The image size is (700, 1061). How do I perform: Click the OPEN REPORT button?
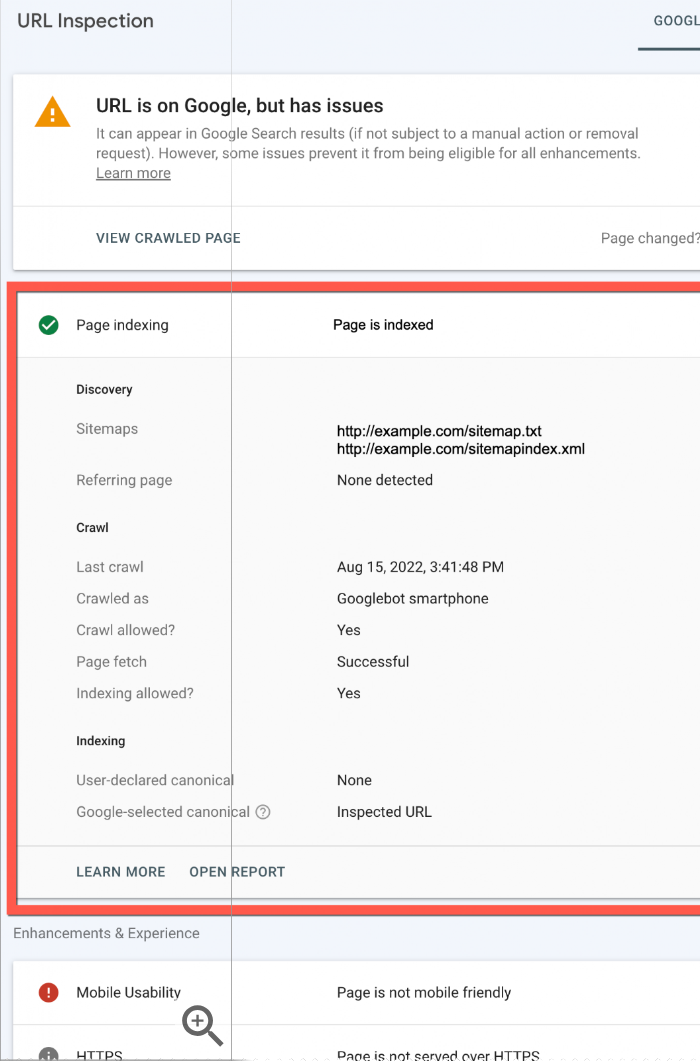point(237,872)
